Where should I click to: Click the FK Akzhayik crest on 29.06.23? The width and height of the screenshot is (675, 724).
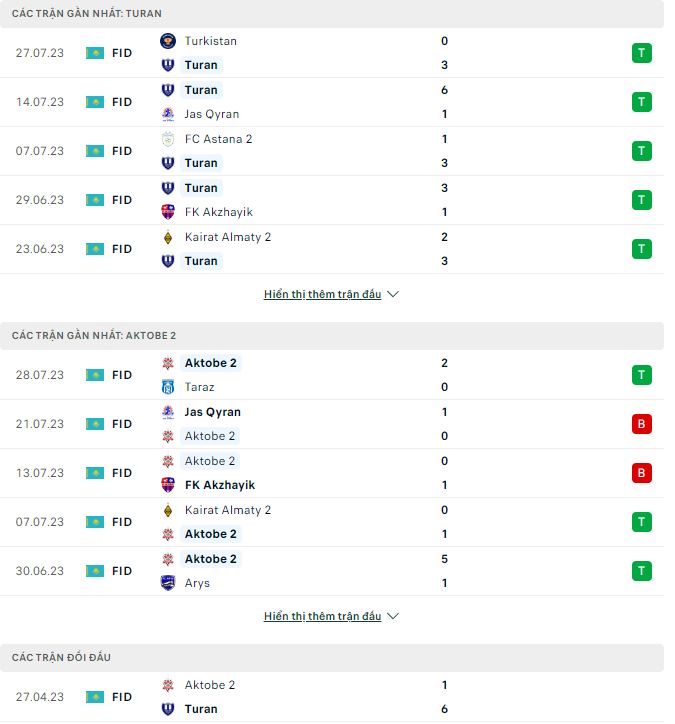pos(168,212)
